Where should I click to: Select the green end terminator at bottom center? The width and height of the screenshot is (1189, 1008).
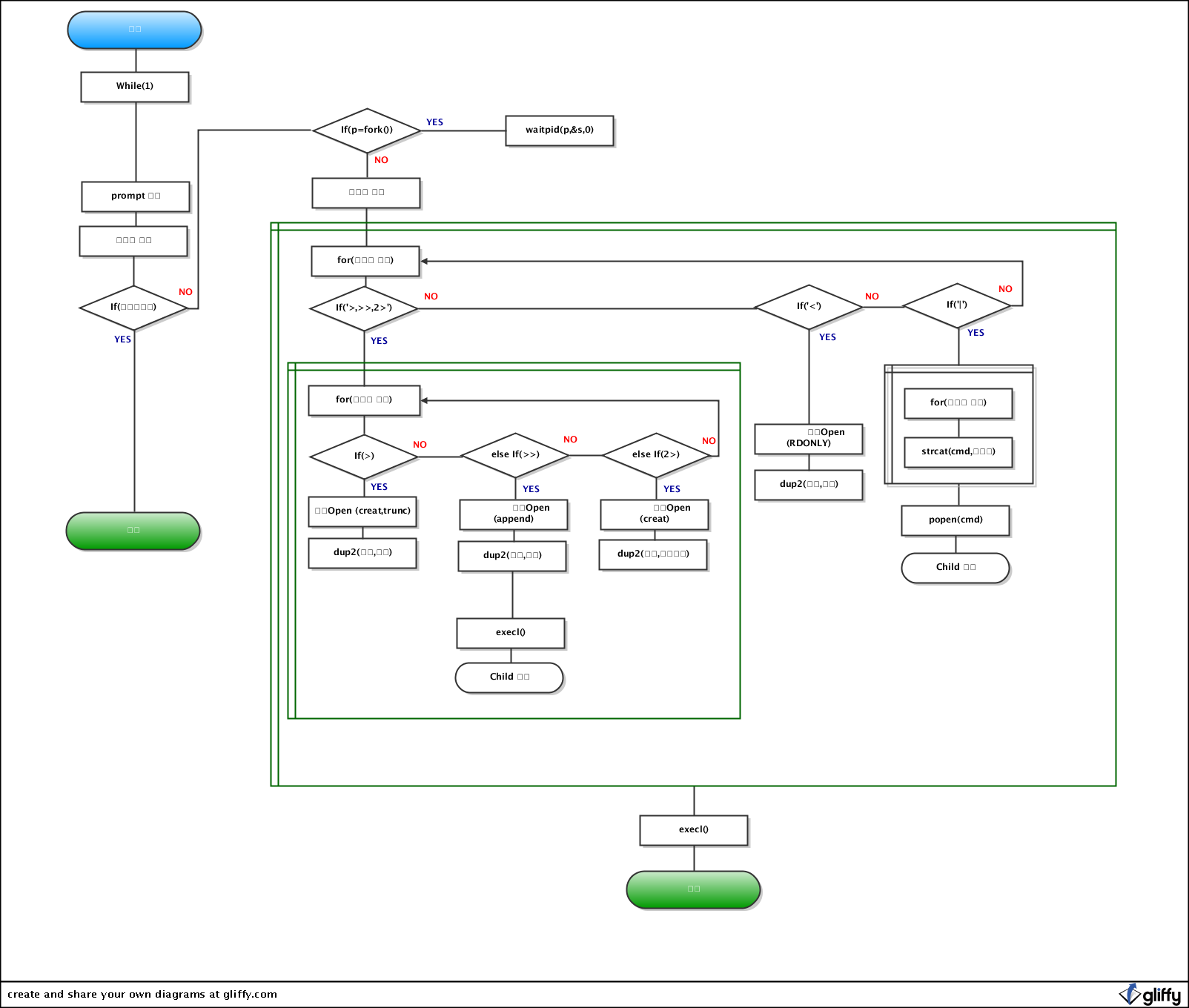click(694, 889)
